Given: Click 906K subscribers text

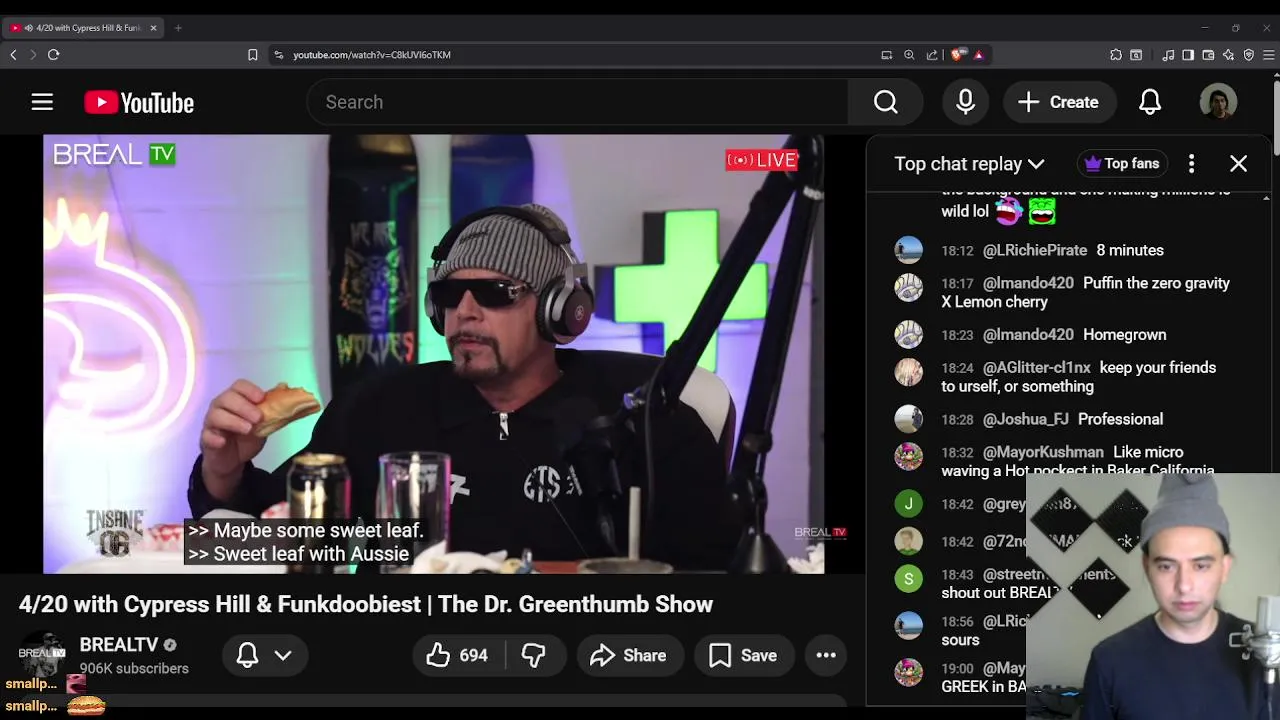Looking at the screenshot, I should coord(134,668).
